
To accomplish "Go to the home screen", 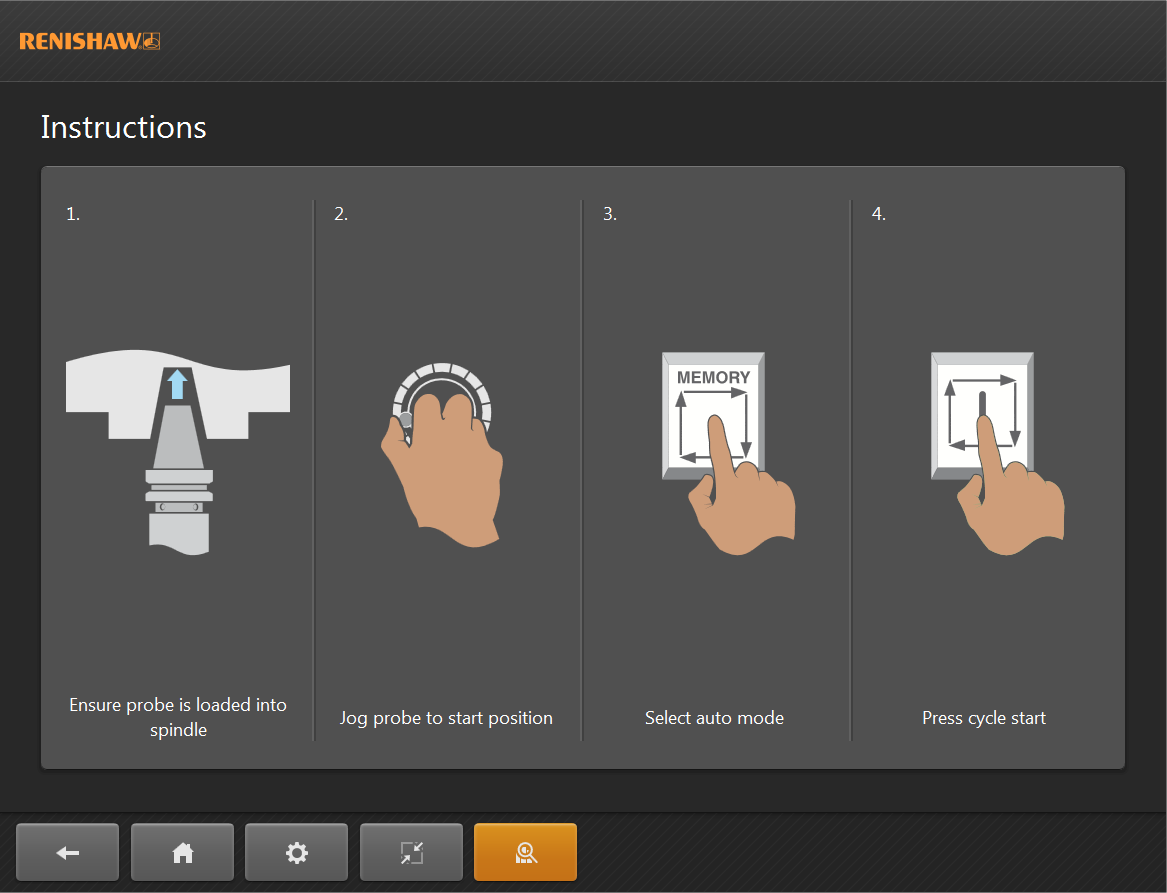I will 182,852.
